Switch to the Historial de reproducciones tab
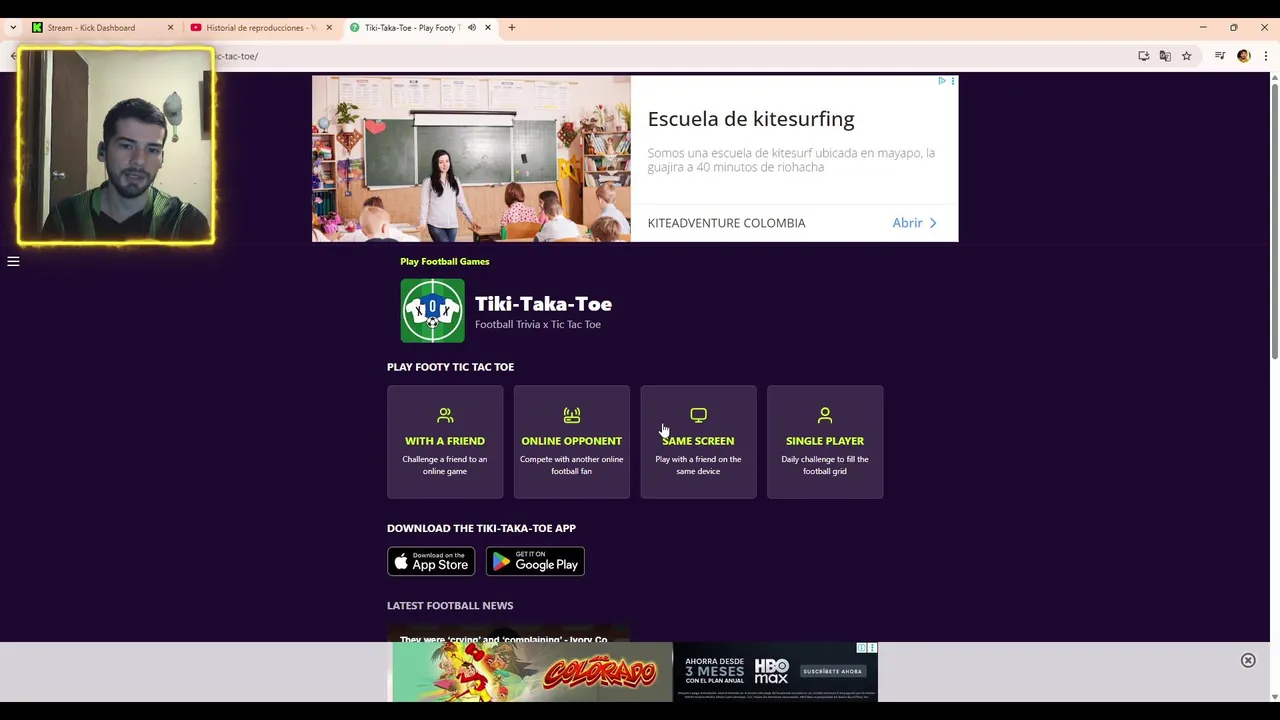 pyautogui.click(x=262, y=28)
